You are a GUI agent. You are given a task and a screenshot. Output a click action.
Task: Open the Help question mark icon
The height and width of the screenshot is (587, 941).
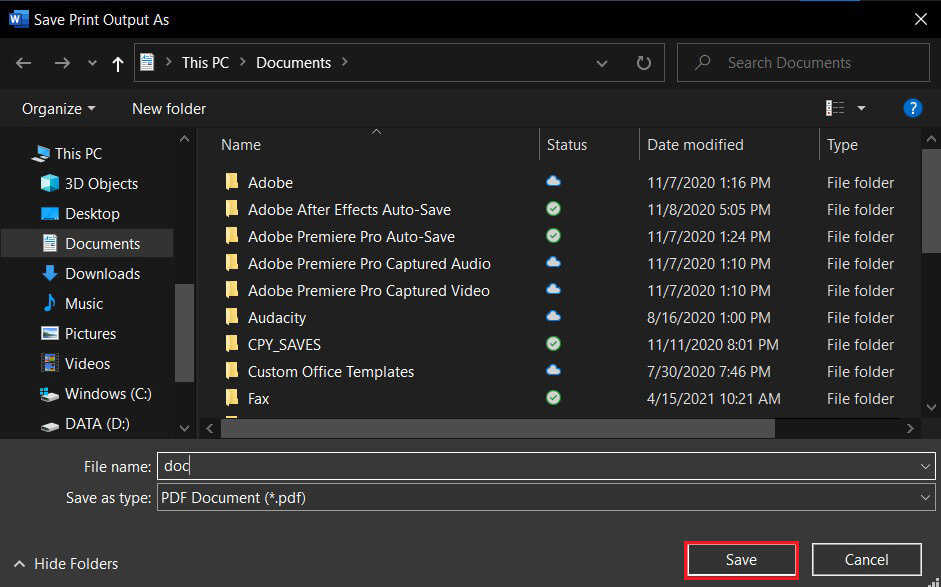tap(912, 108)
